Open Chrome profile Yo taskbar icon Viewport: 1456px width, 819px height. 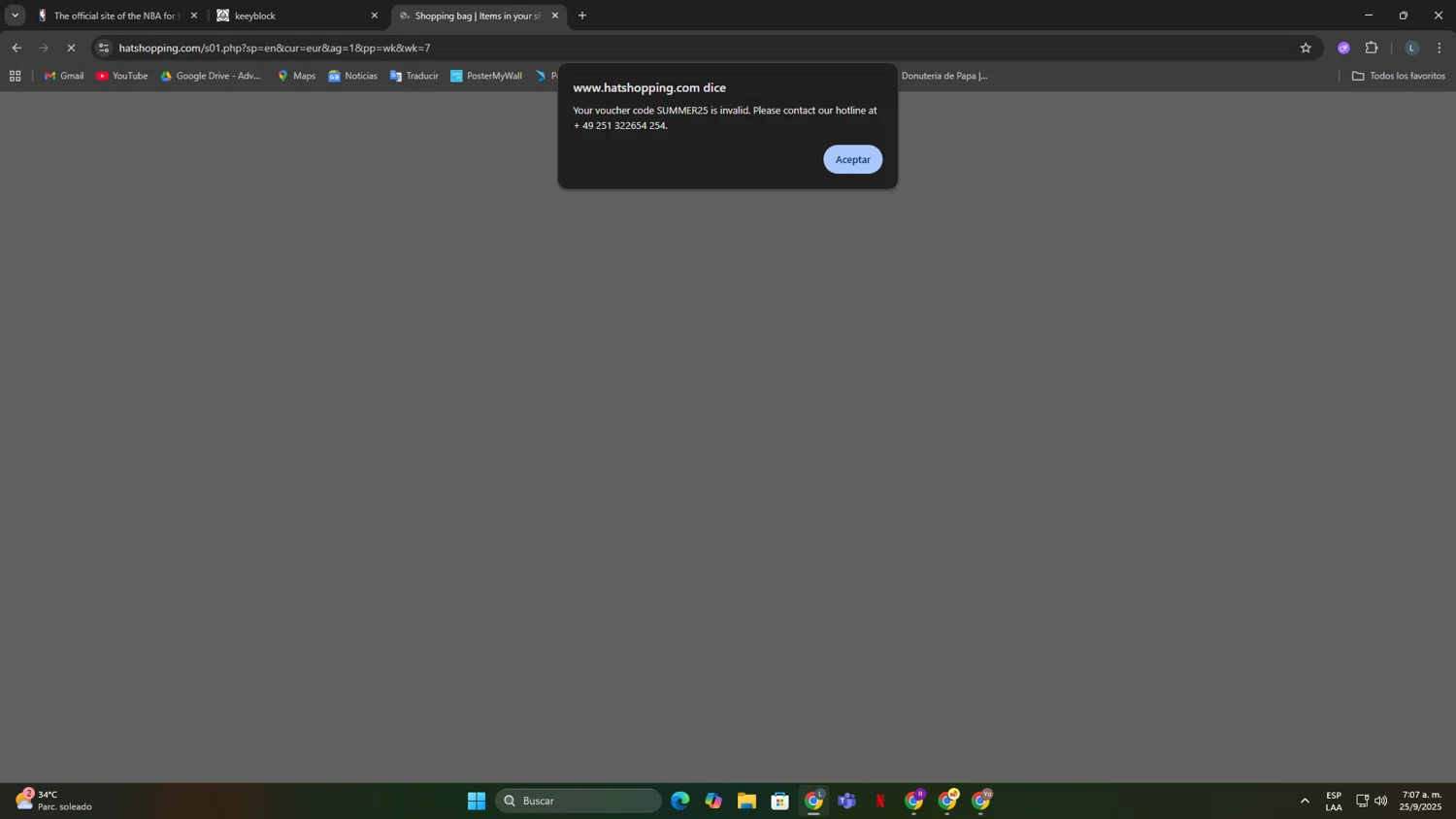(x=980, y=801)
